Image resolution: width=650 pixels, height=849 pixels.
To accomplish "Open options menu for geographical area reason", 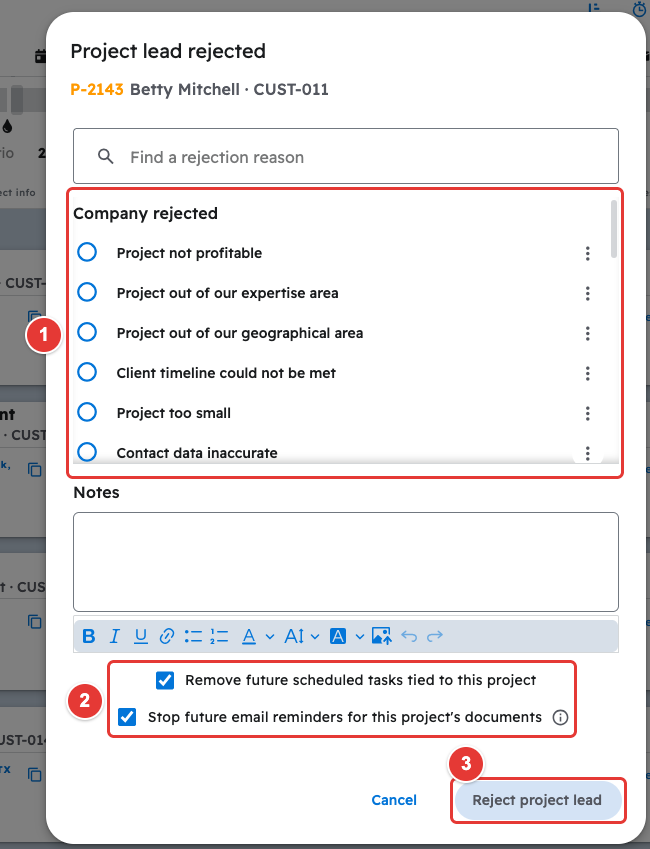I will (587, 334).
